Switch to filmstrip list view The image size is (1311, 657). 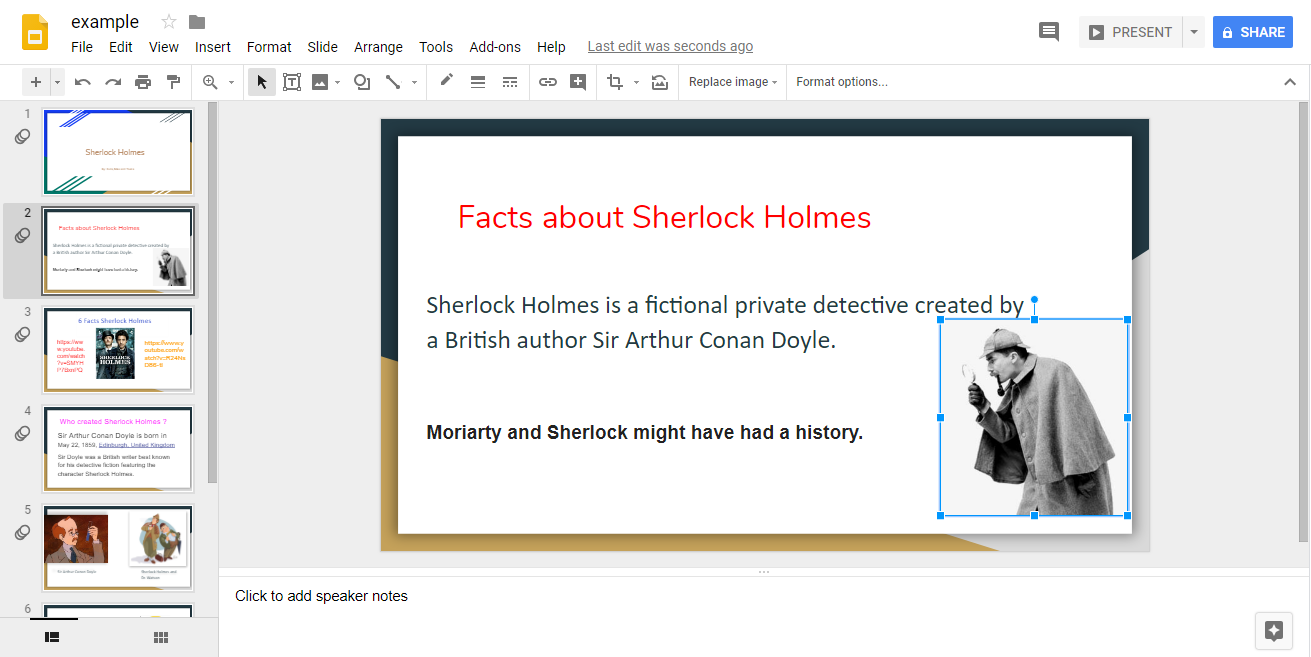tap(53, 637)
